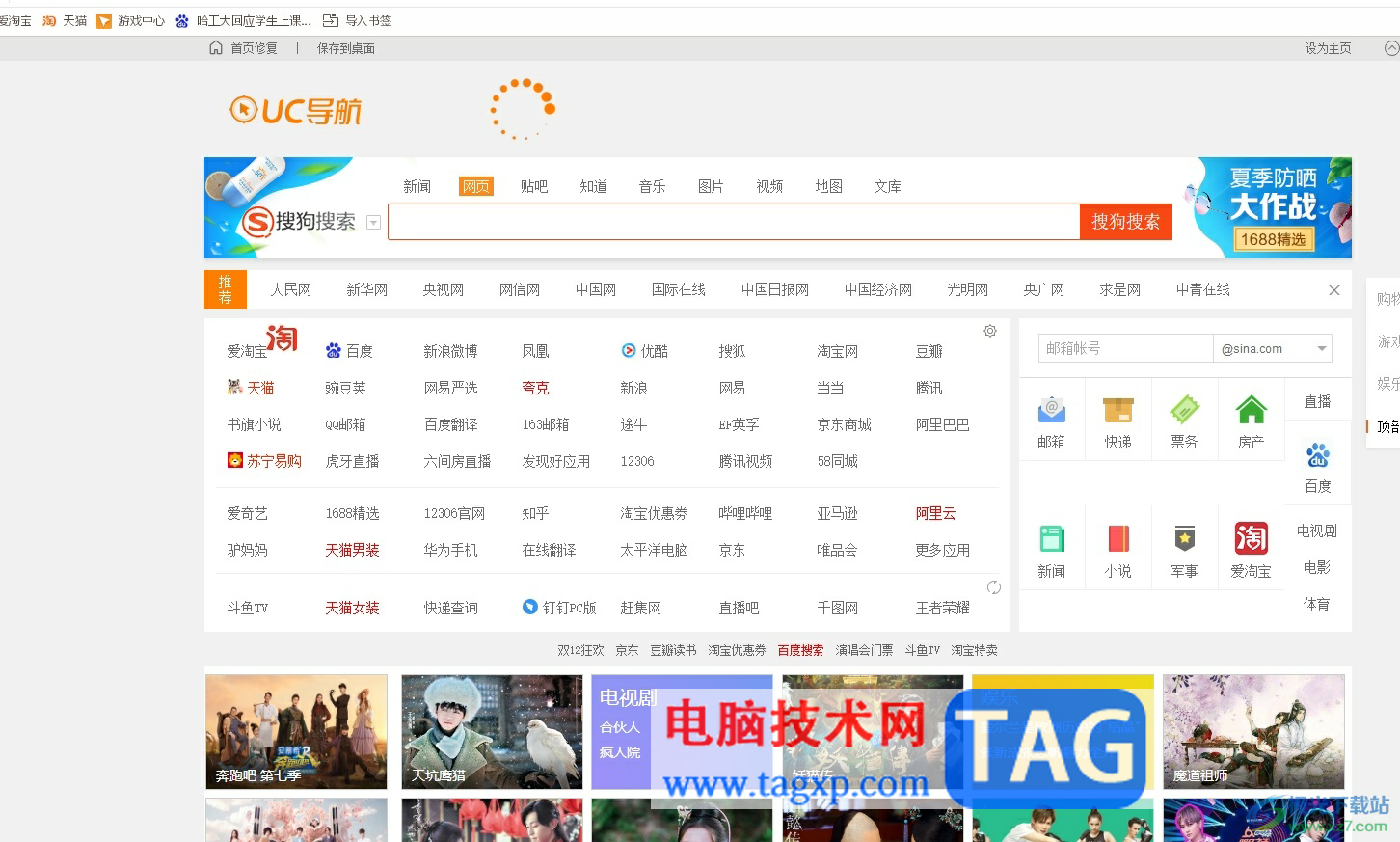Click the 百度搜索 hot search link
Screen dimensions: 1400x842
click(x=800, y=650)
